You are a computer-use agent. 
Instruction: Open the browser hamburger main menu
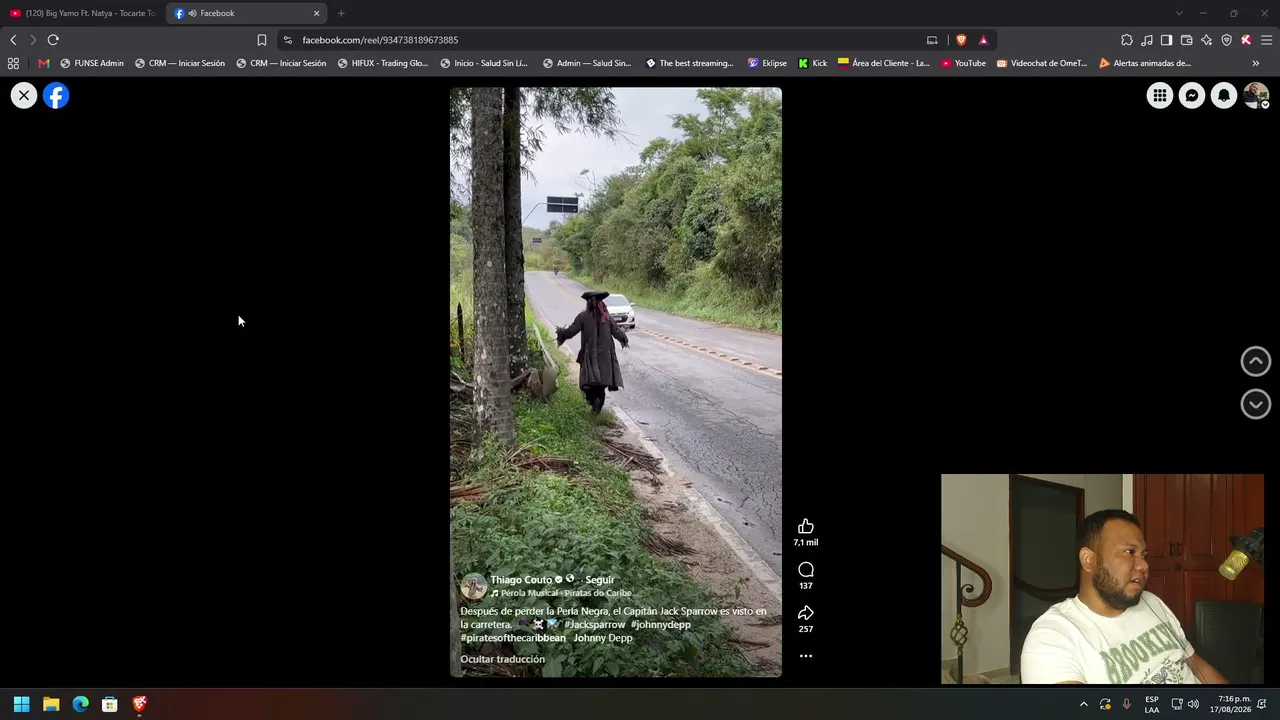coord(1266,40)
